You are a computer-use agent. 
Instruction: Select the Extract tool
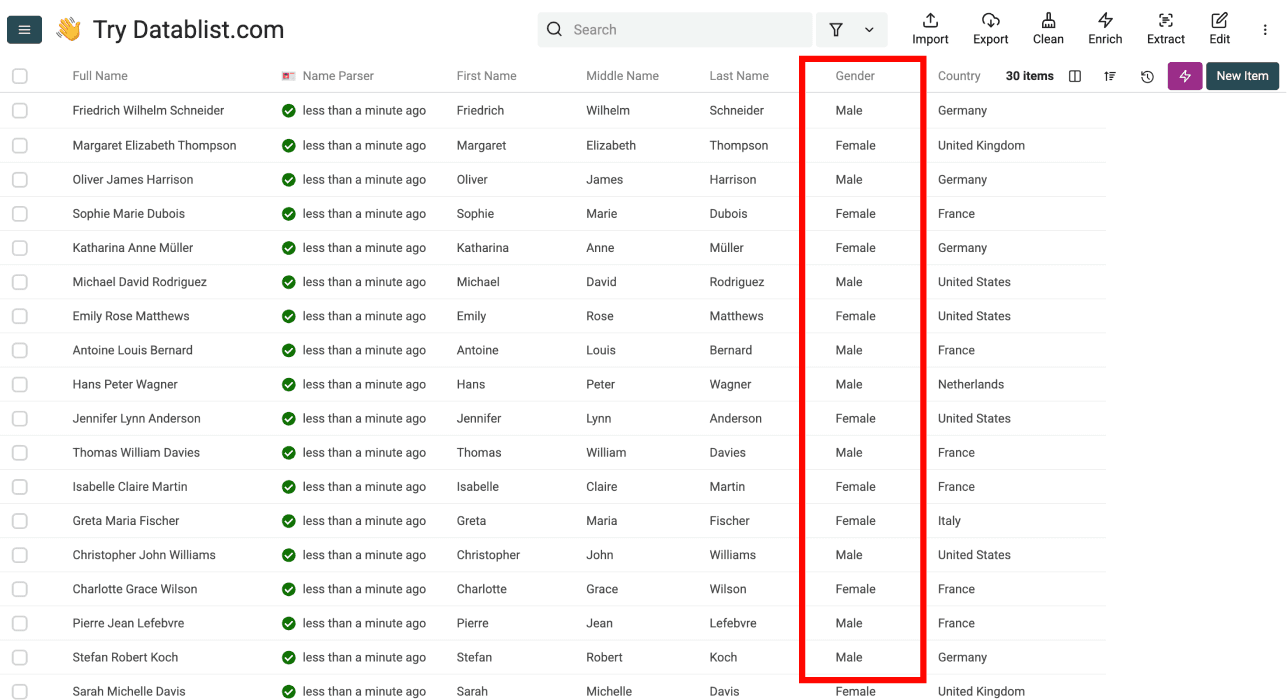(x=1165, y=28)
